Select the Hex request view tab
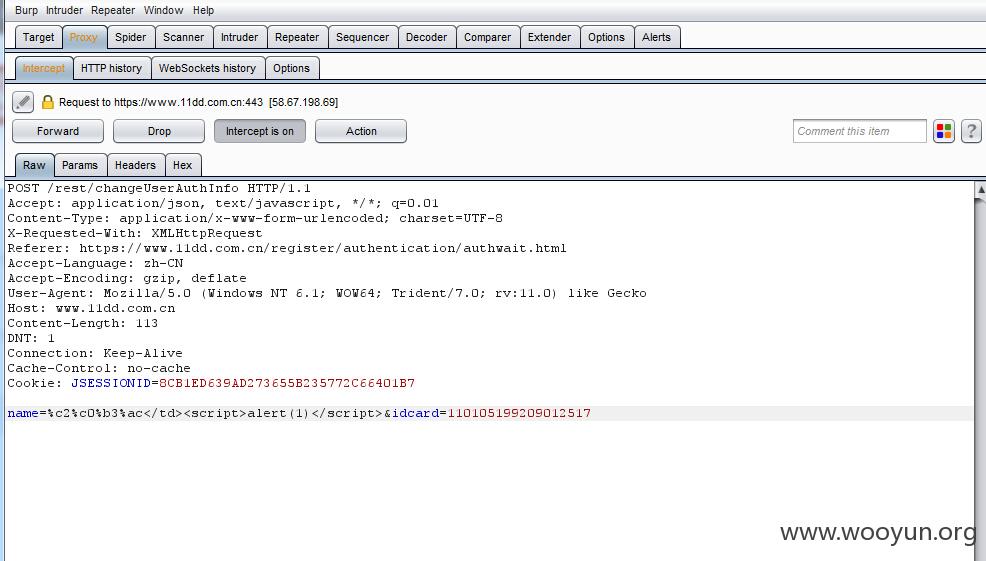This screenshot has width=986, height=561. pyautogui.click(x=182, y=165)
